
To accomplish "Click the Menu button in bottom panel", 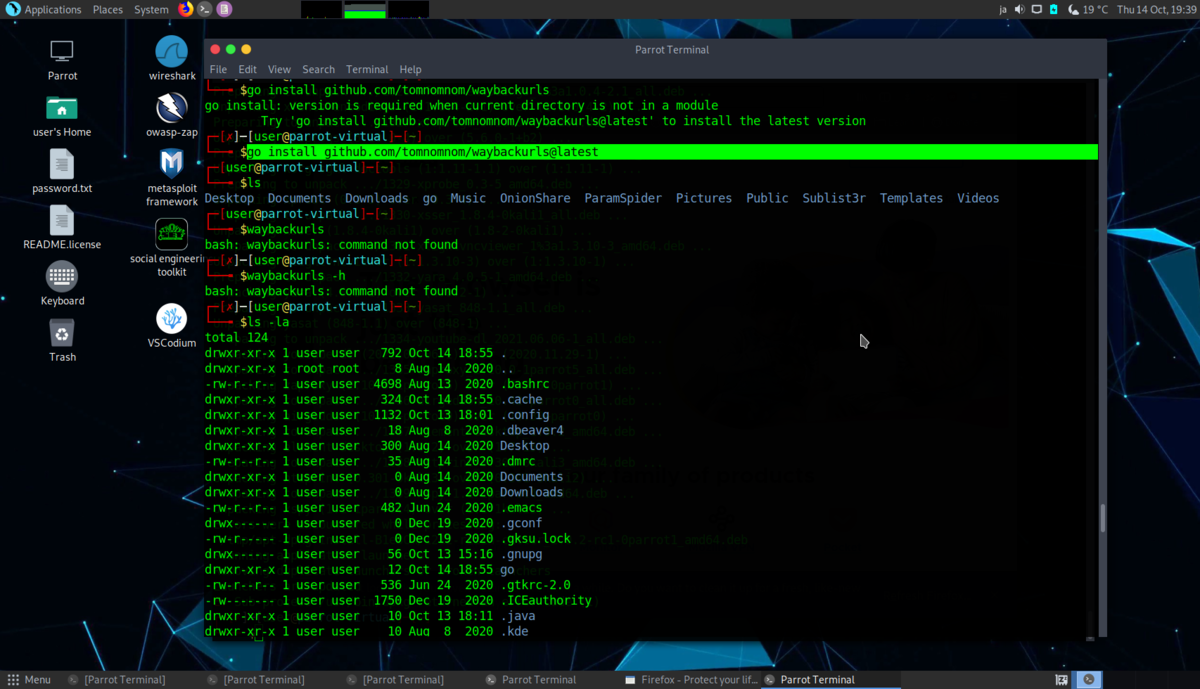I will 28,680.
